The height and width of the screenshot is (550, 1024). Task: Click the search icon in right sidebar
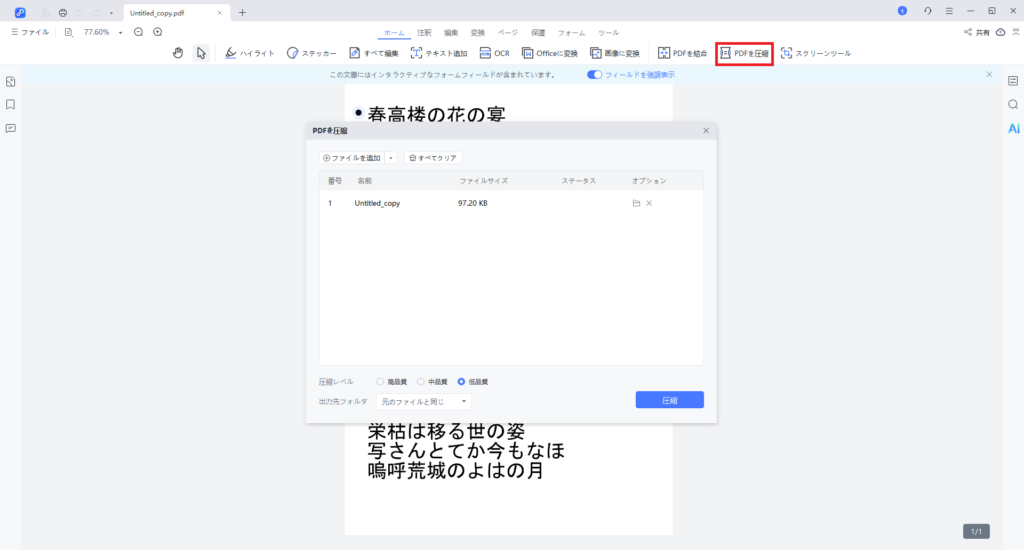click(x=1013, y=104)
